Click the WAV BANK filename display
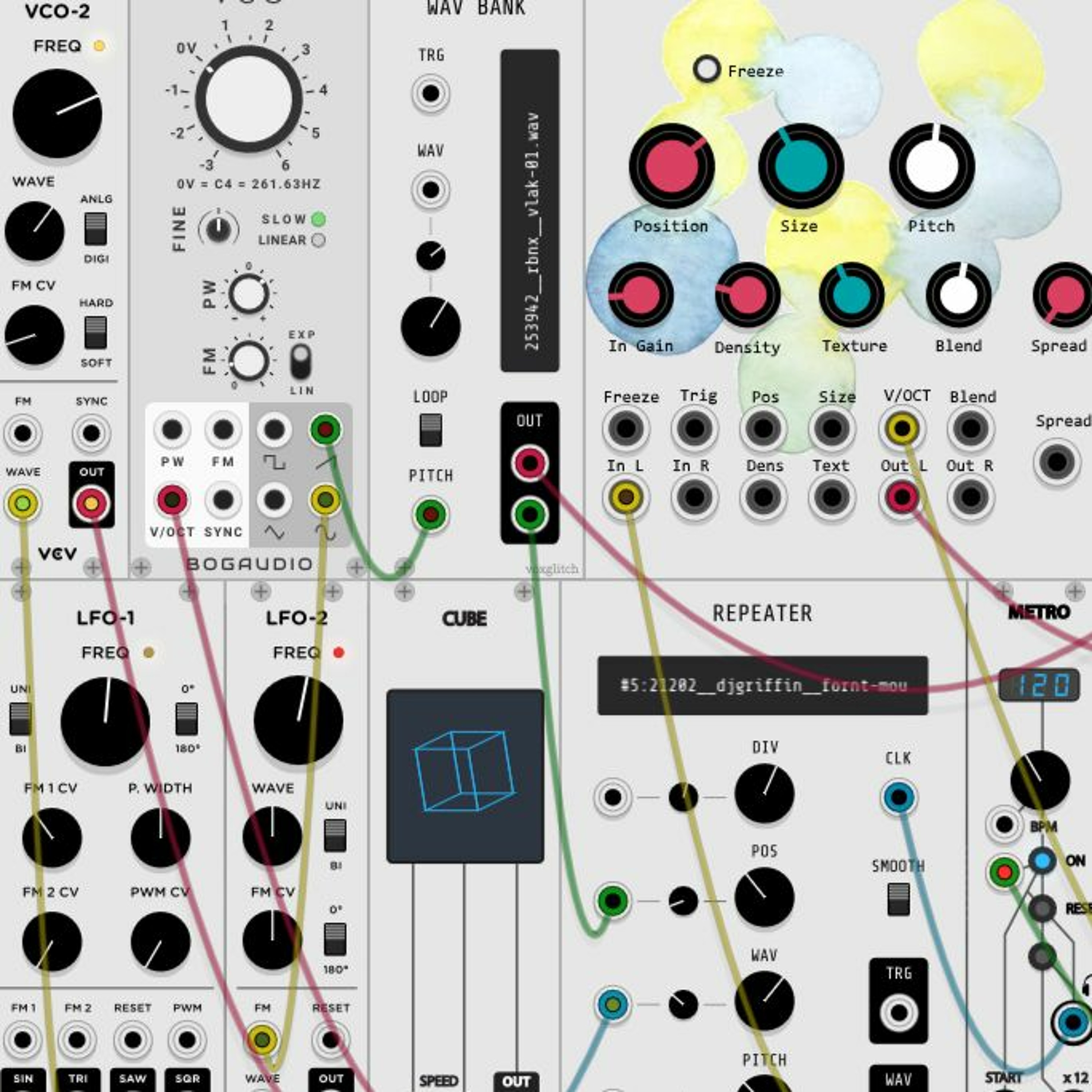The image size is (1092, 1092). [530, 211]
